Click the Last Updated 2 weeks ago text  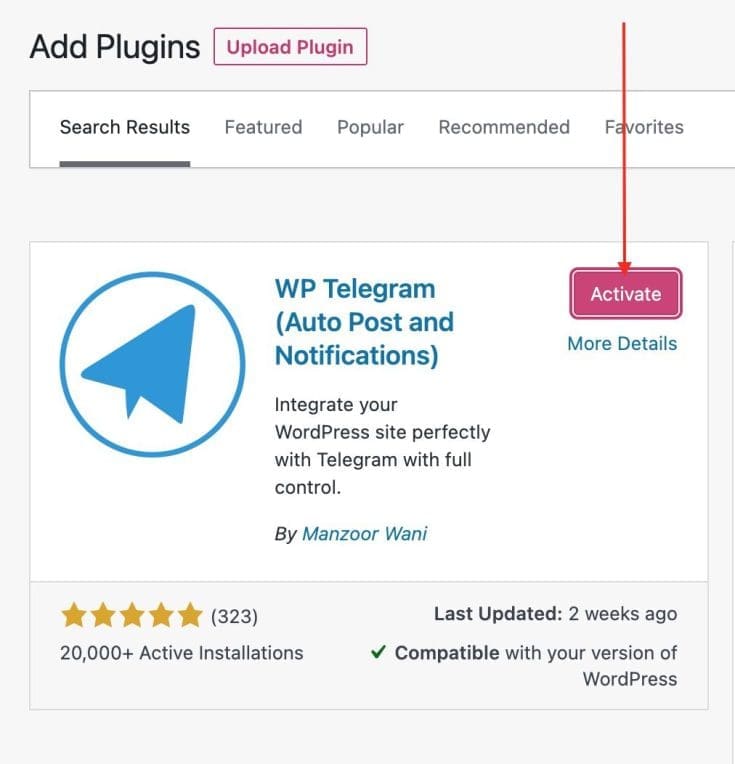555,614
